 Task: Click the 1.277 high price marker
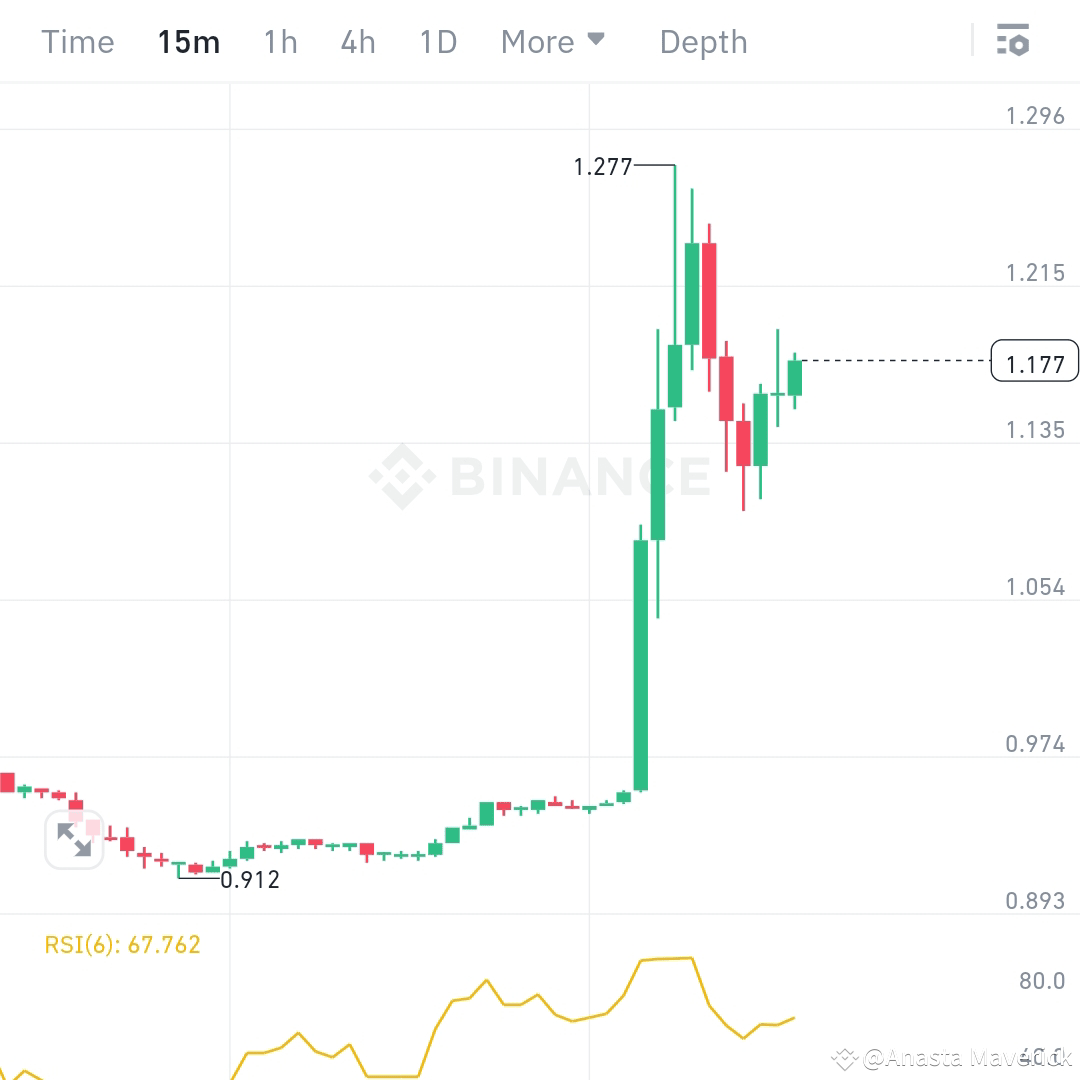click(x=603, y=167)
